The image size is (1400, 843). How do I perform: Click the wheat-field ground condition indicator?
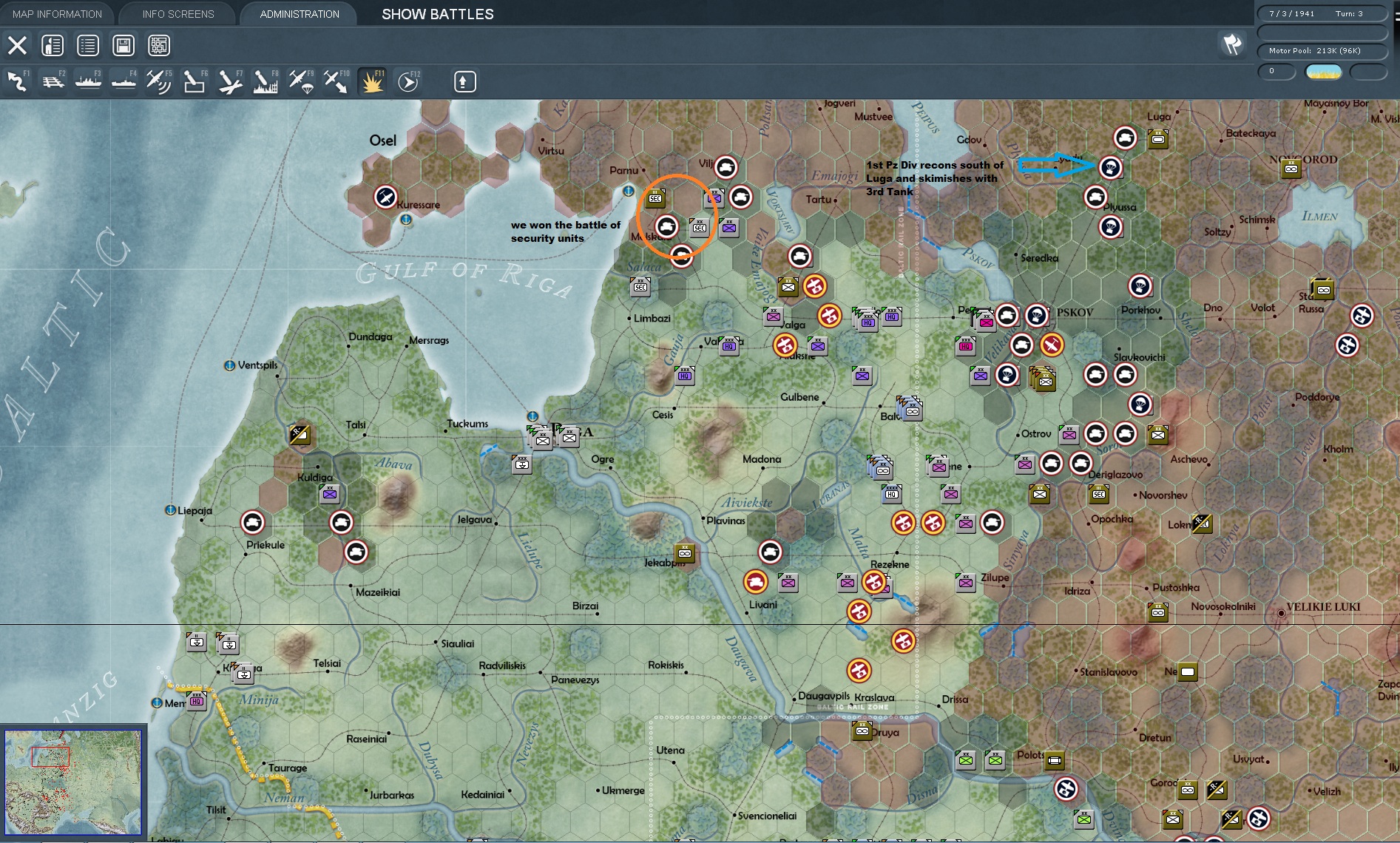click(1323, 72)
